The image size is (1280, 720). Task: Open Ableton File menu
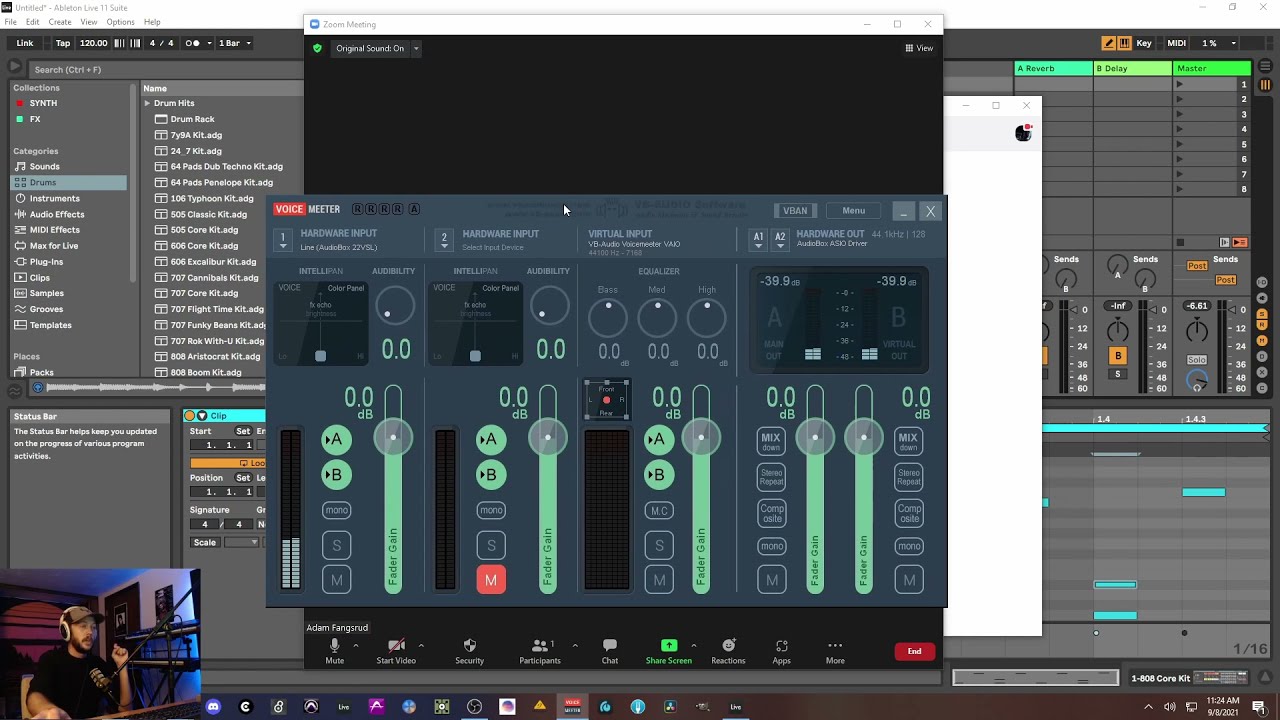point(11,22)
